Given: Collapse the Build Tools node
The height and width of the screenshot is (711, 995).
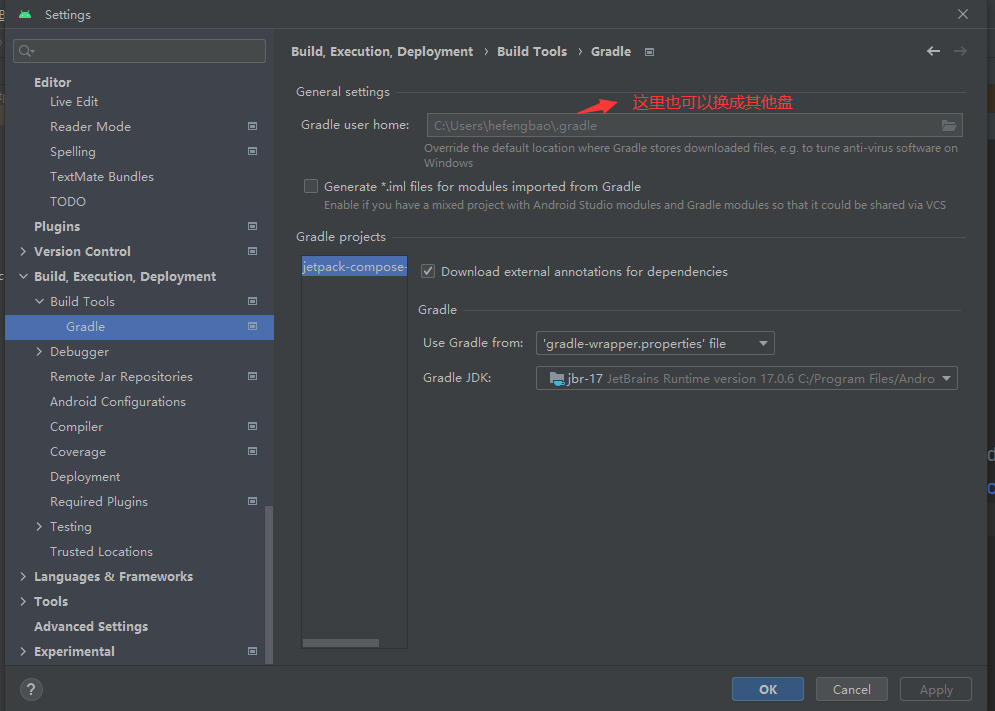Looking at the screenshot, I should click(x=39, y=302).
